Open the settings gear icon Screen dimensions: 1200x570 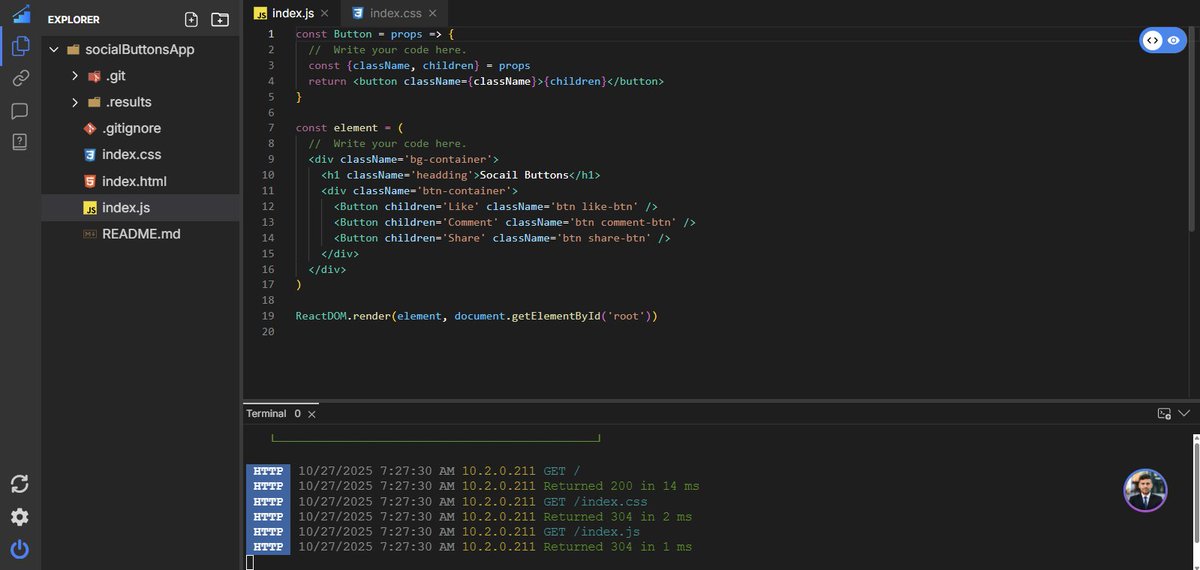[20, 517]
